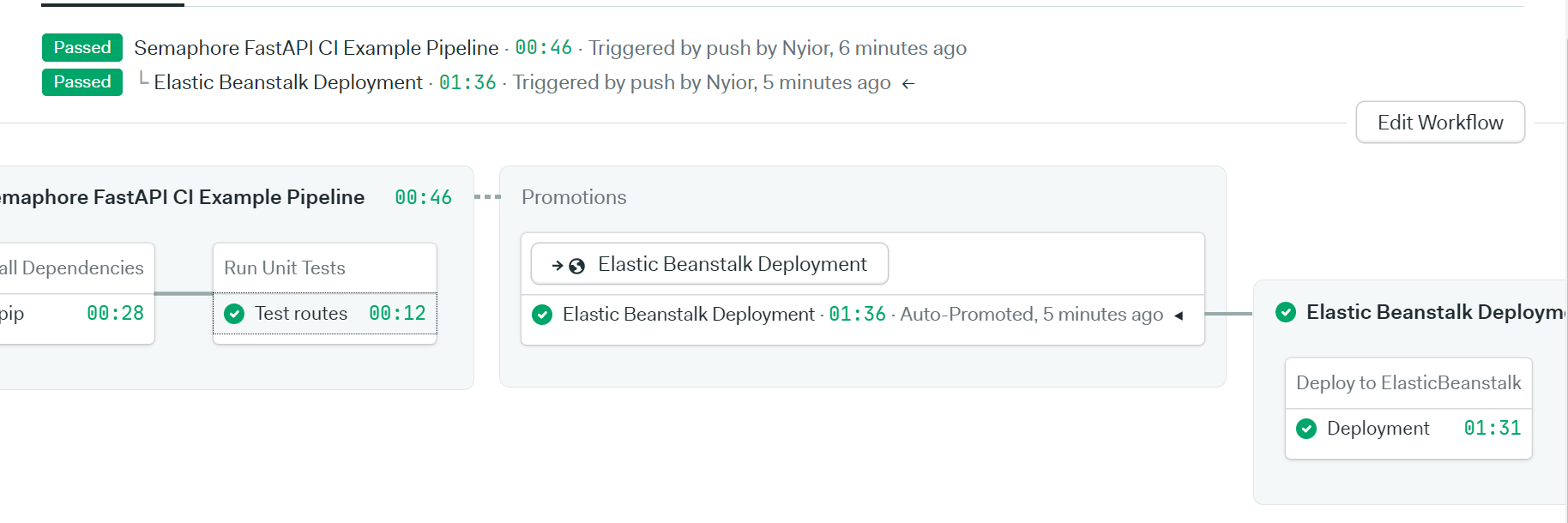Open the Edit Workflow button

pos(1439,123)
